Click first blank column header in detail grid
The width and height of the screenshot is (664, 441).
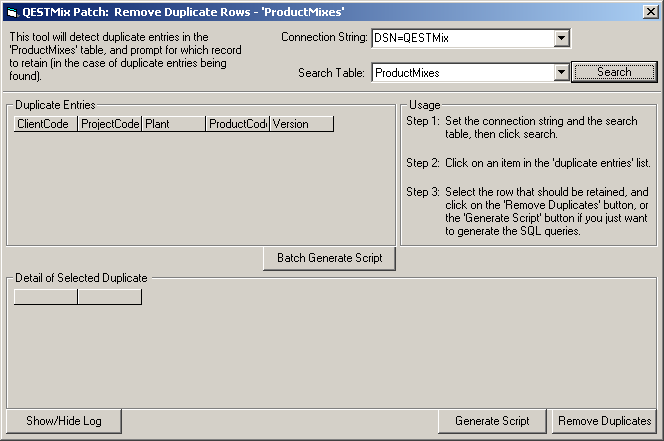point(45,297)
